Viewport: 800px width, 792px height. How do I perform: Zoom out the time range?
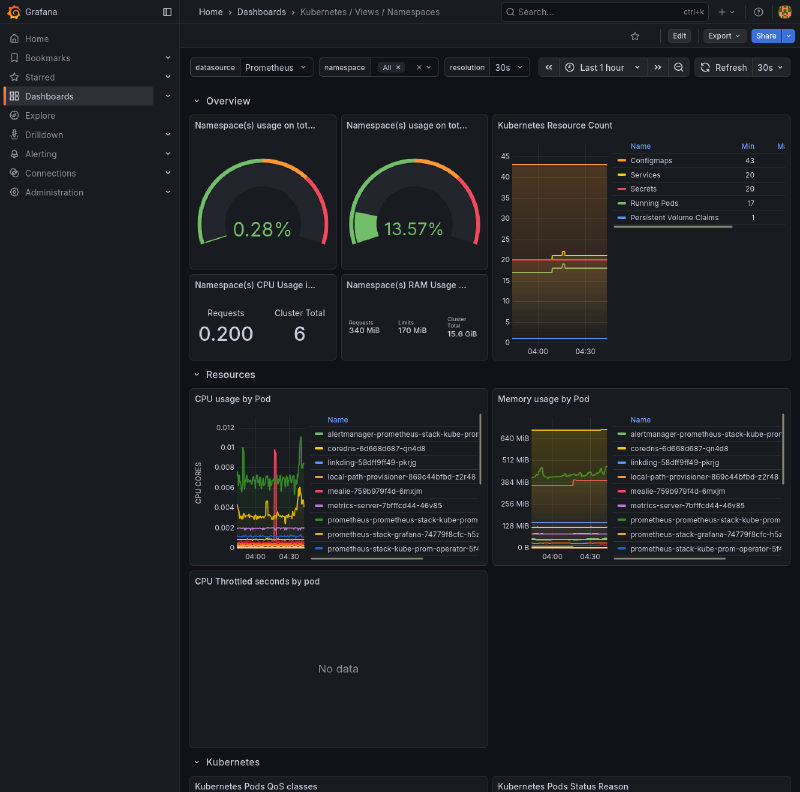tap(679, 67)
